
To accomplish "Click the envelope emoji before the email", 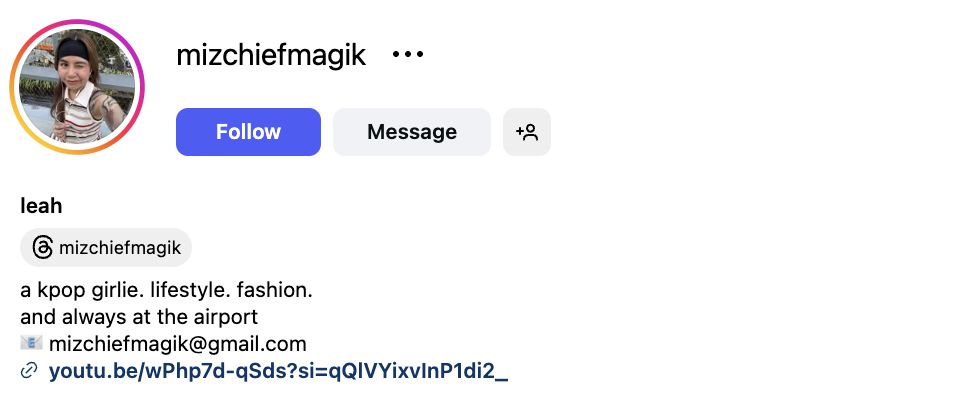I will pyautogui.click(x=30, y=345).
